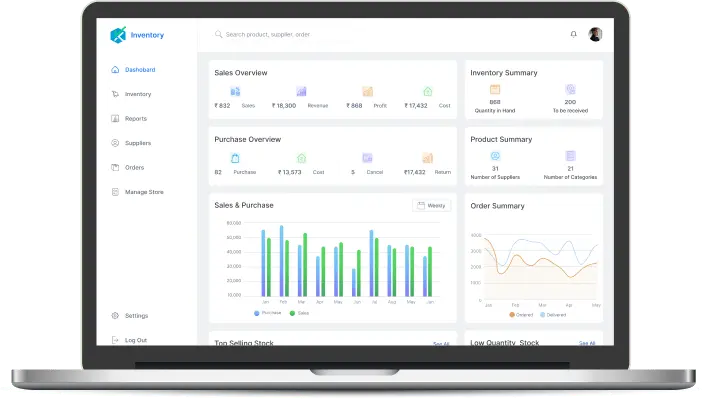The image size is (702, 399).
Task: Click the Purchase Overview heading
Action: coord(248,139)
